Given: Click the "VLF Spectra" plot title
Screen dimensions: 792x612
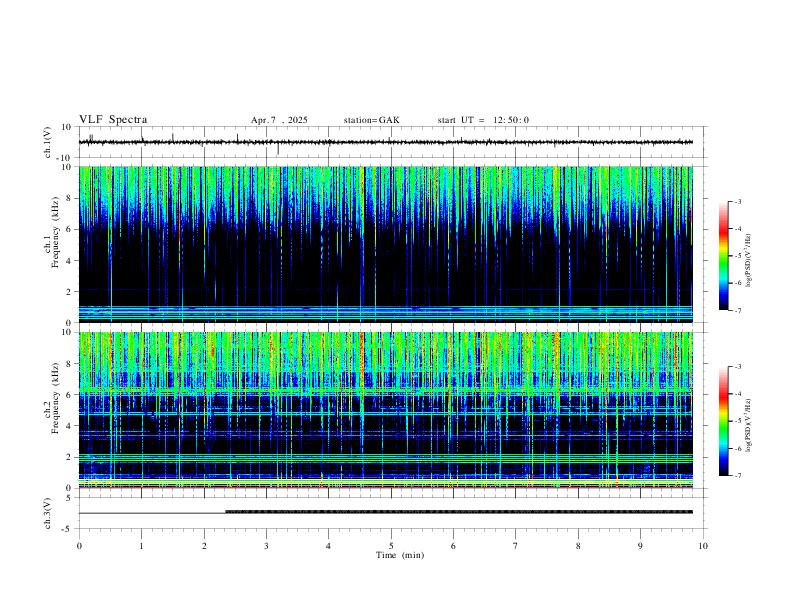Looking at the screenshot, I should coord(113,120).
